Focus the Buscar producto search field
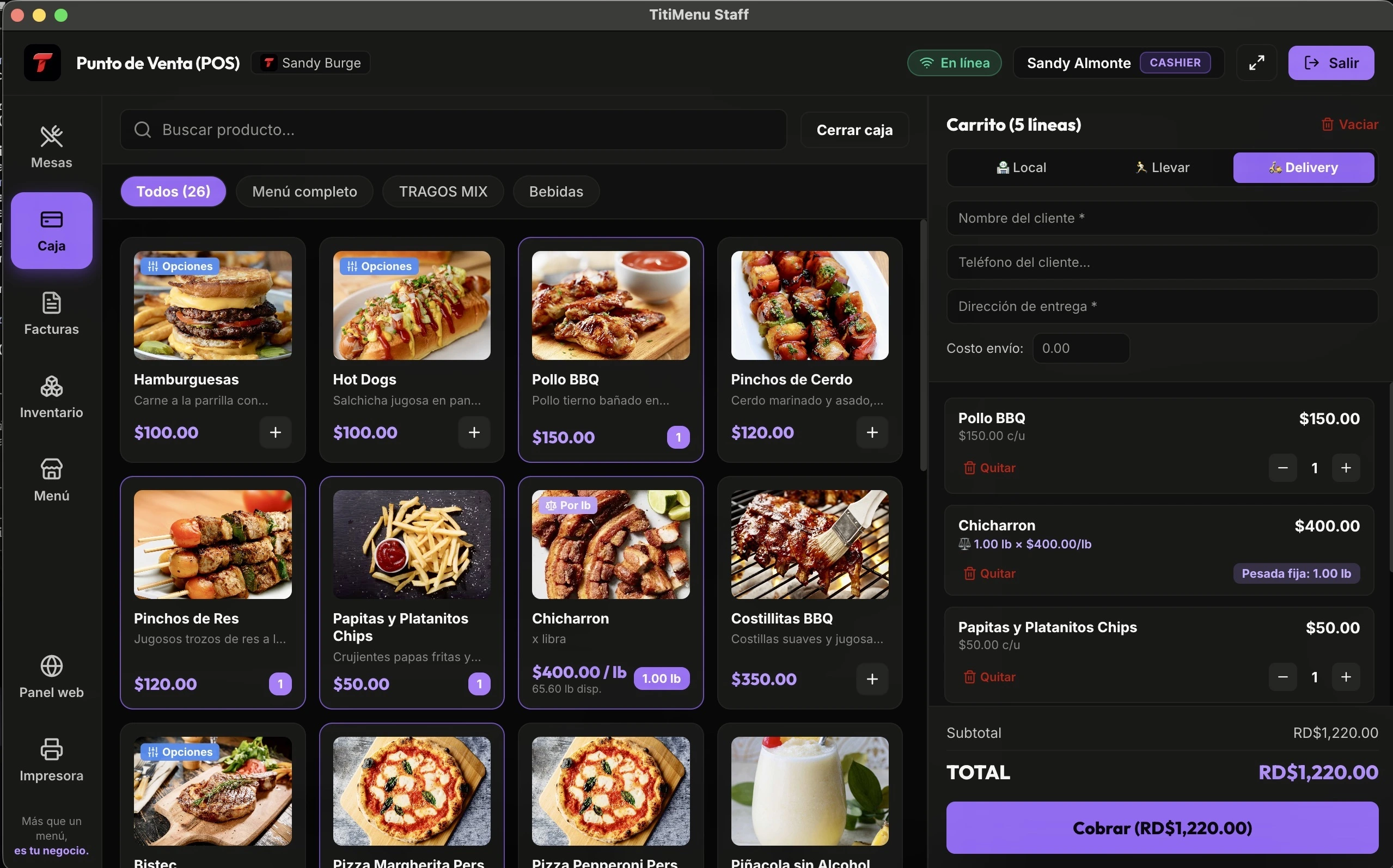The width and height of the screenshot is (1393, 868). (x=453, y=130)
